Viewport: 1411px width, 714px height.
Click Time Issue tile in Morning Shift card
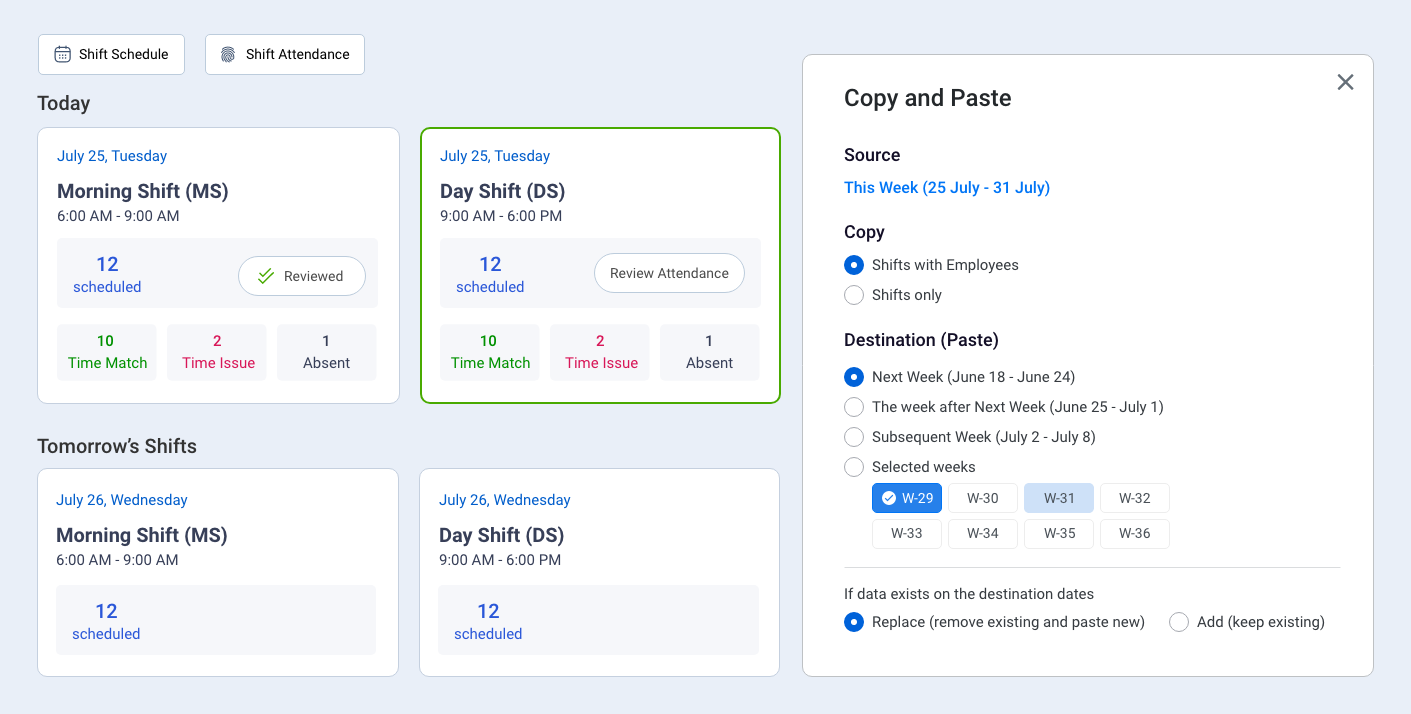[x=218, y=352]
